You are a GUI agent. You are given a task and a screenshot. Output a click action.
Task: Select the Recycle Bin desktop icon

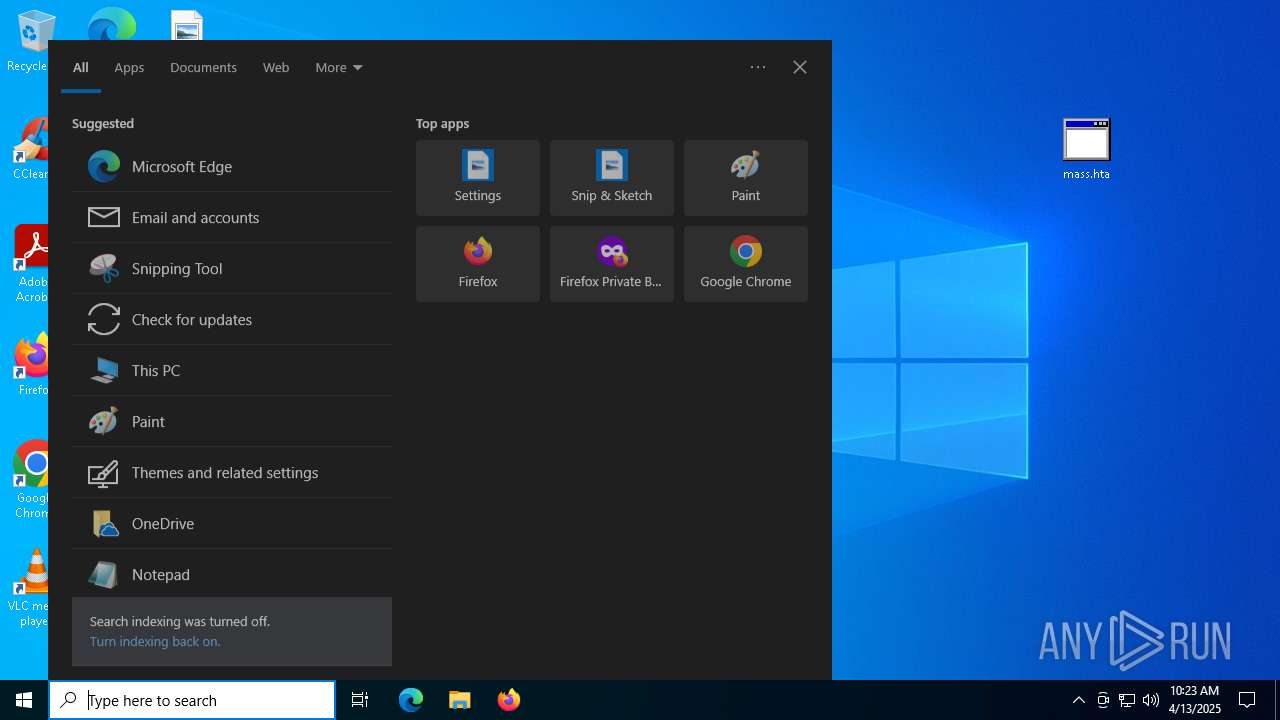tap(28, 42)
